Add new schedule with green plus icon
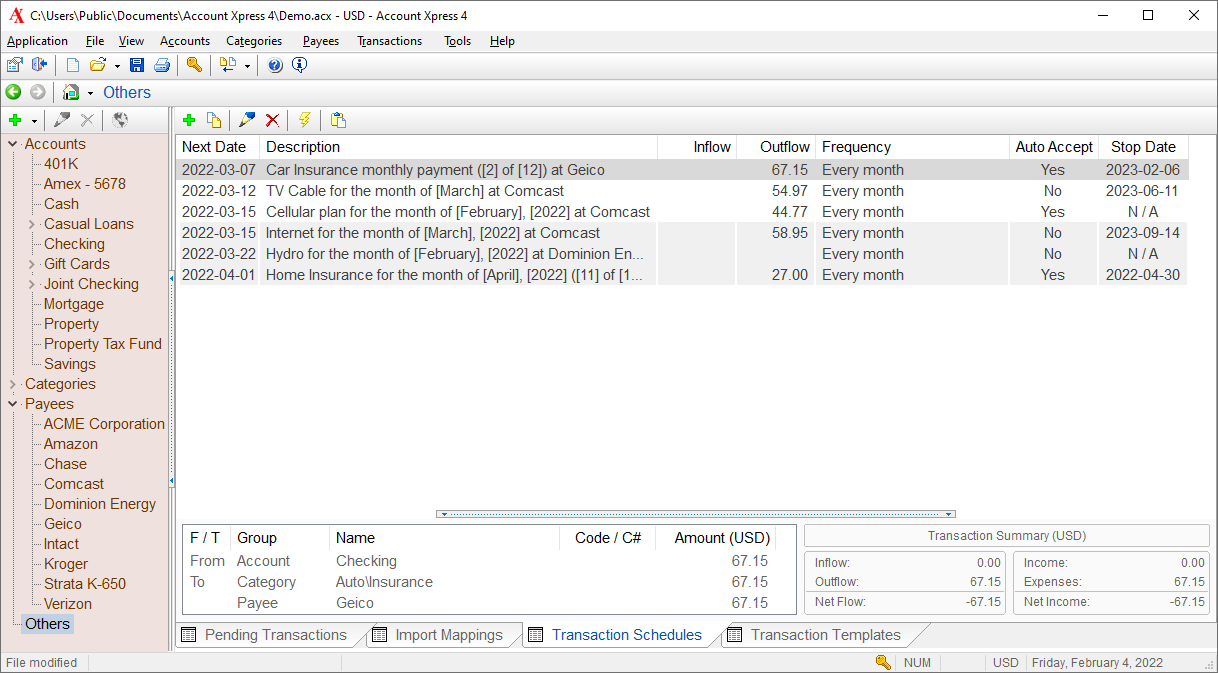 pos(189,120)
